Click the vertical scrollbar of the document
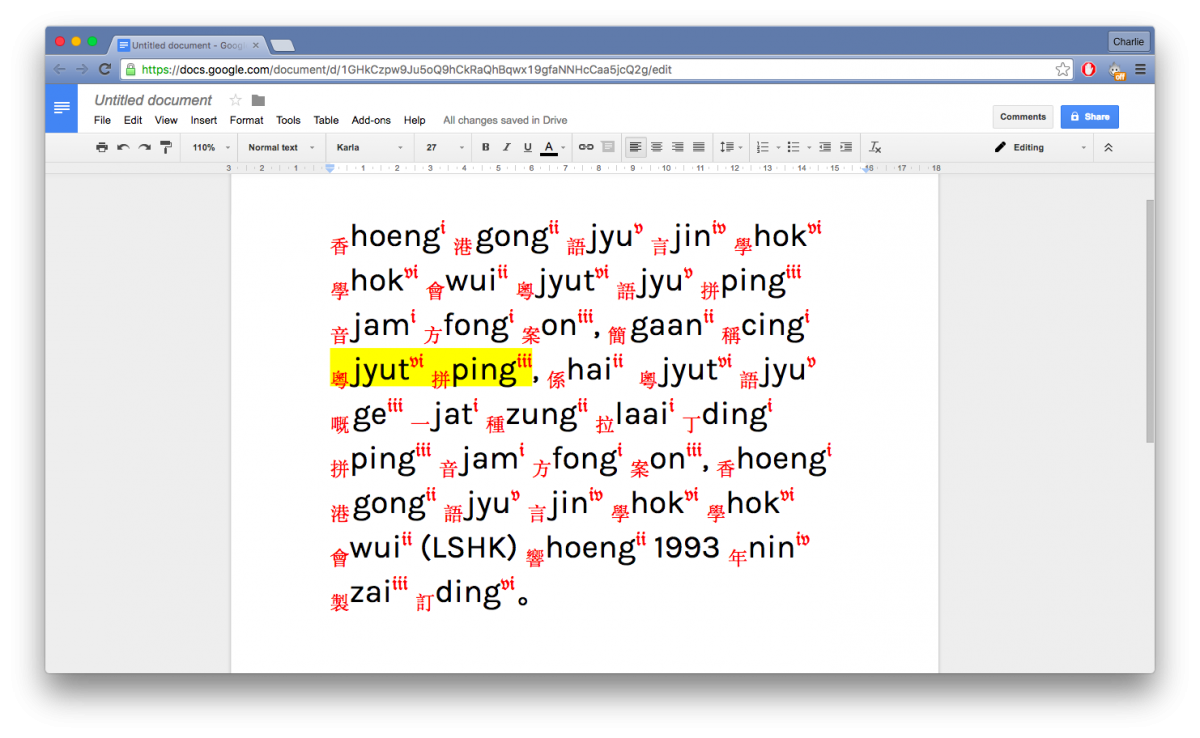1200x738 pixels. (x=1149, y=320)
